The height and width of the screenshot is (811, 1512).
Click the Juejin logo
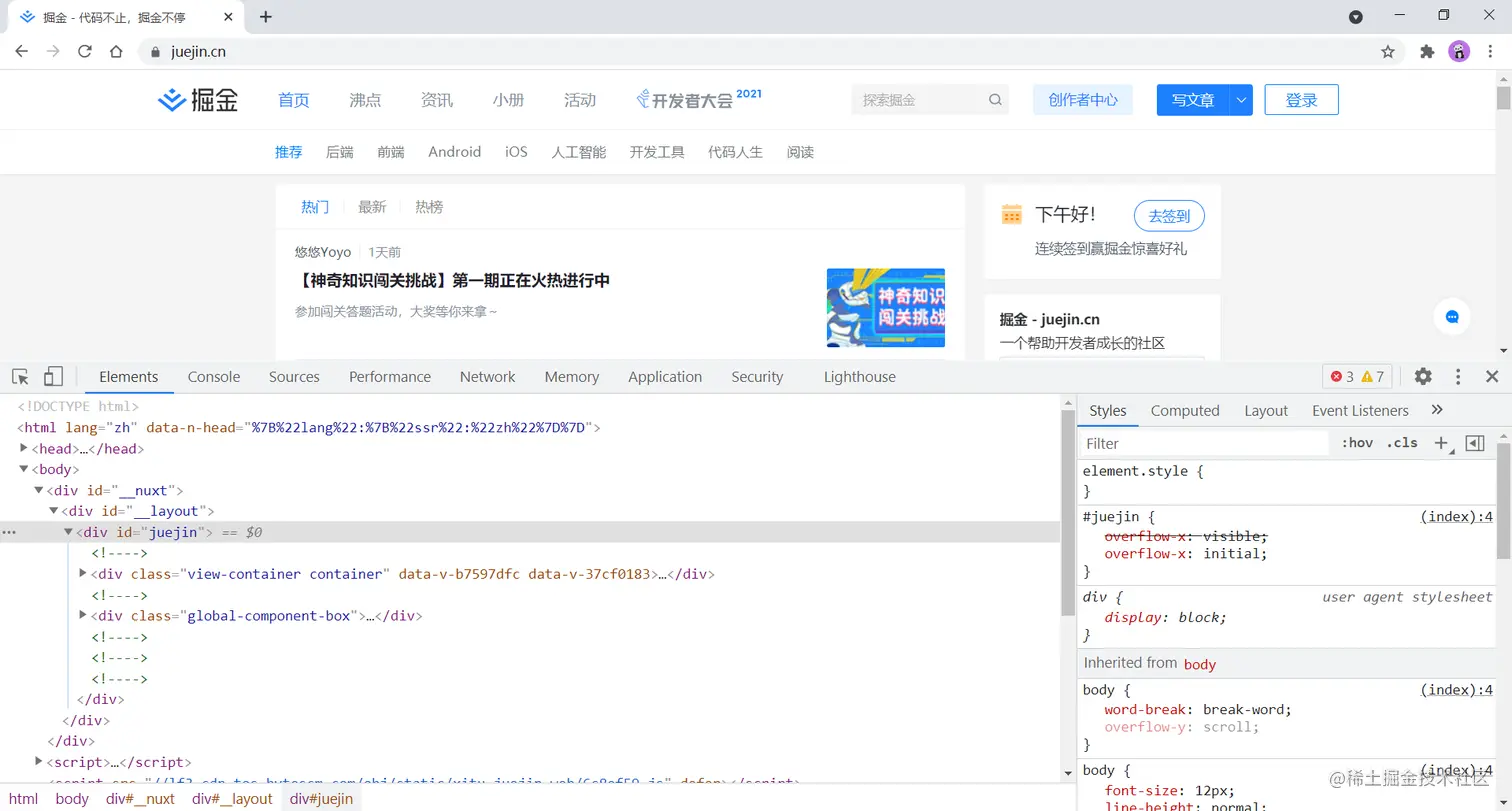tap(198, 100)
